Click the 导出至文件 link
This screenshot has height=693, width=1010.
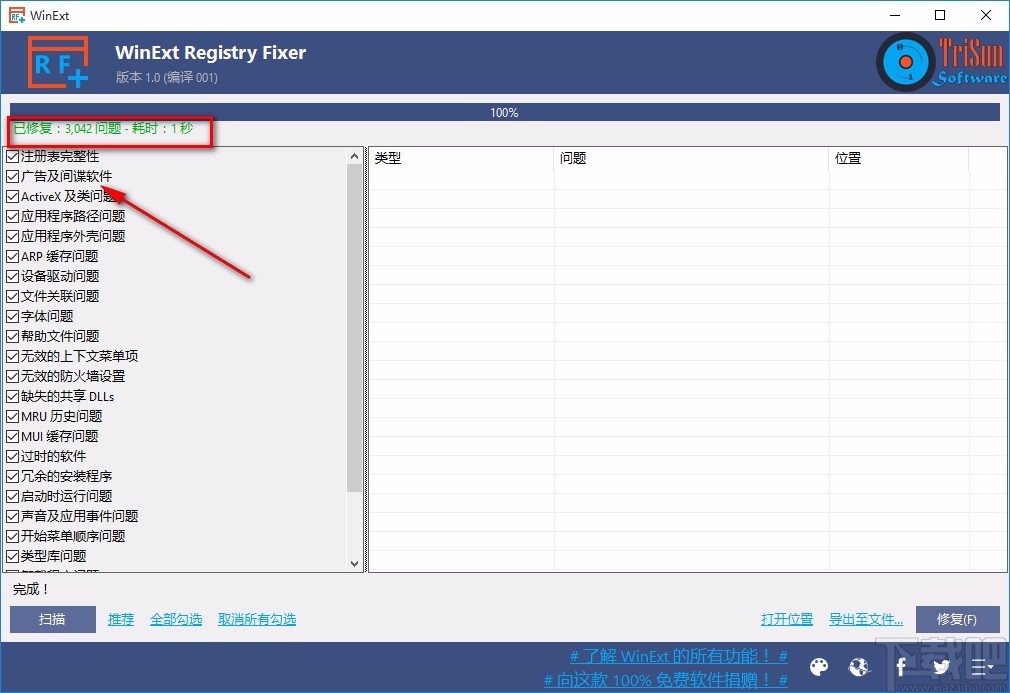coord(865,619)
